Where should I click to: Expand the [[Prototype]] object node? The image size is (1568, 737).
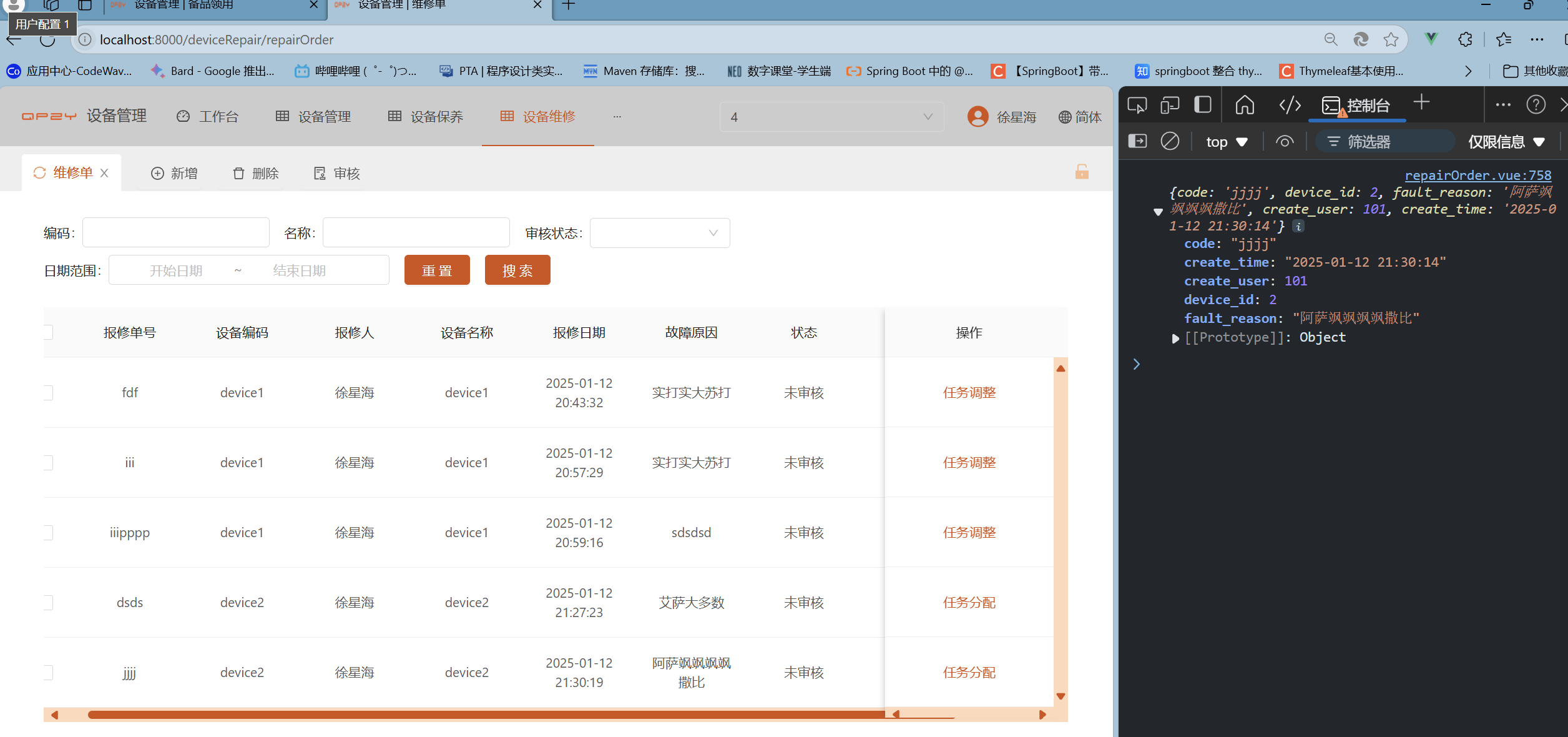coord(1175,339)
